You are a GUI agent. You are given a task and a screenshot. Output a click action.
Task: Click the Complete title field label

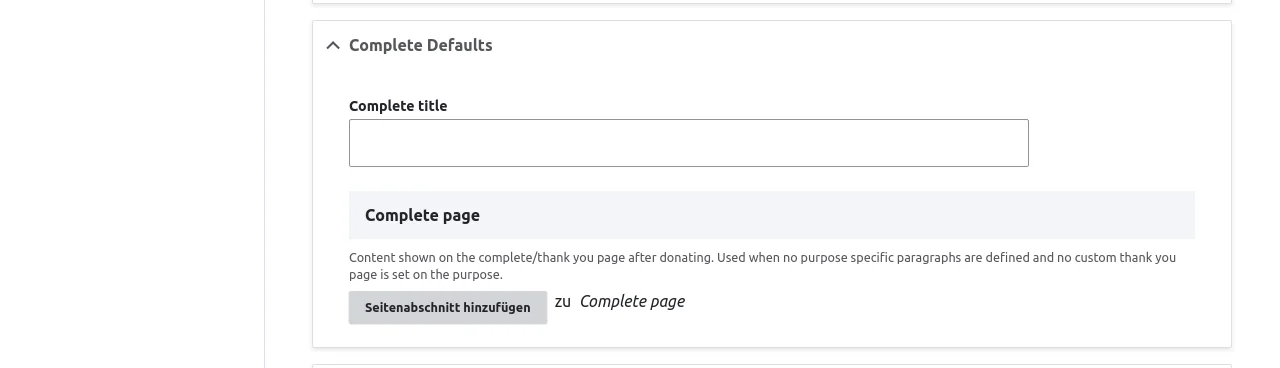coord(398,106)
